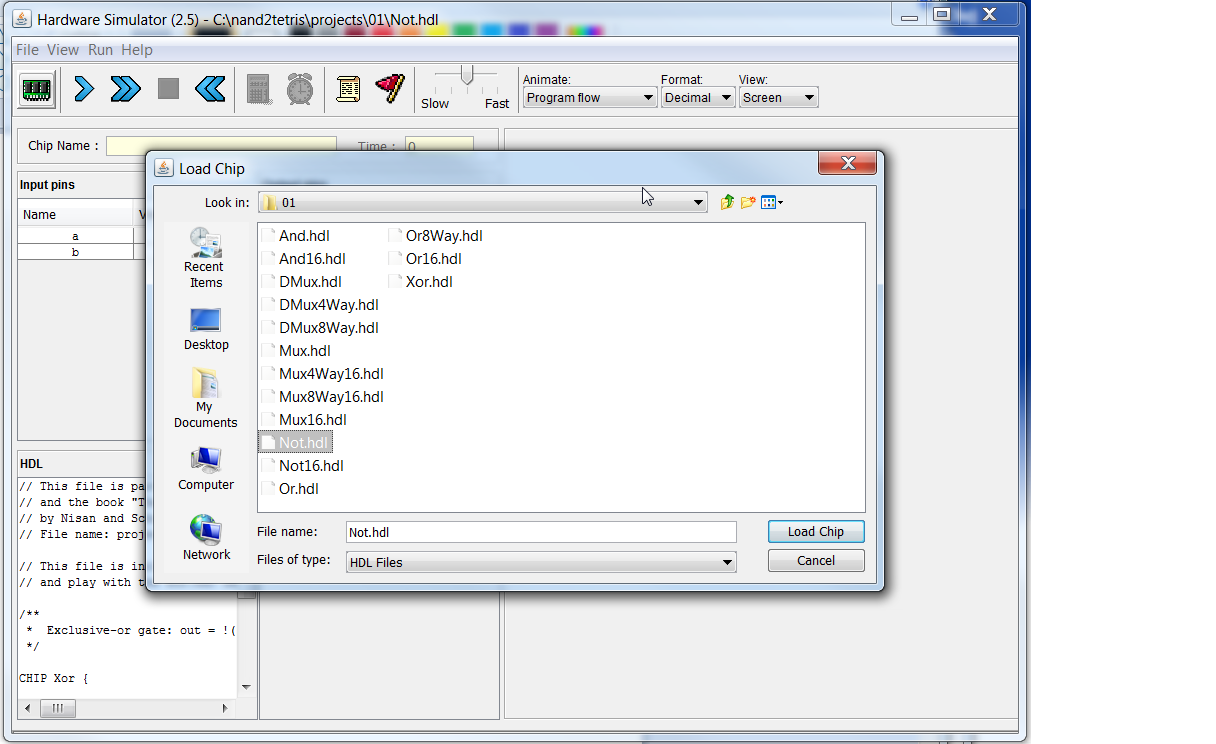Click the Run fast-forward icon

point(125,89)
